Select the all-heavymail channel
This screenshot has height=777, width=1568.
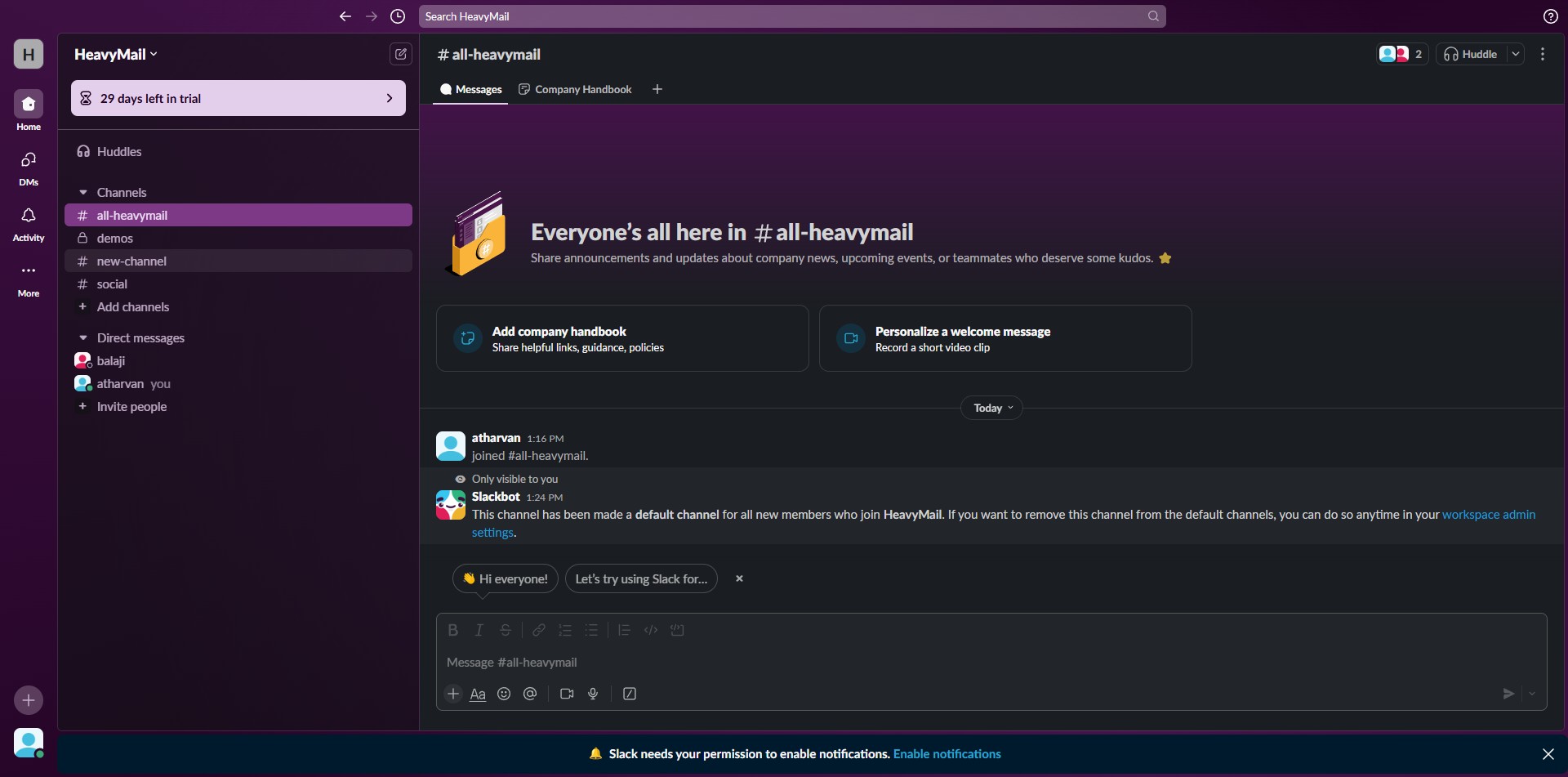coord(238,215)
